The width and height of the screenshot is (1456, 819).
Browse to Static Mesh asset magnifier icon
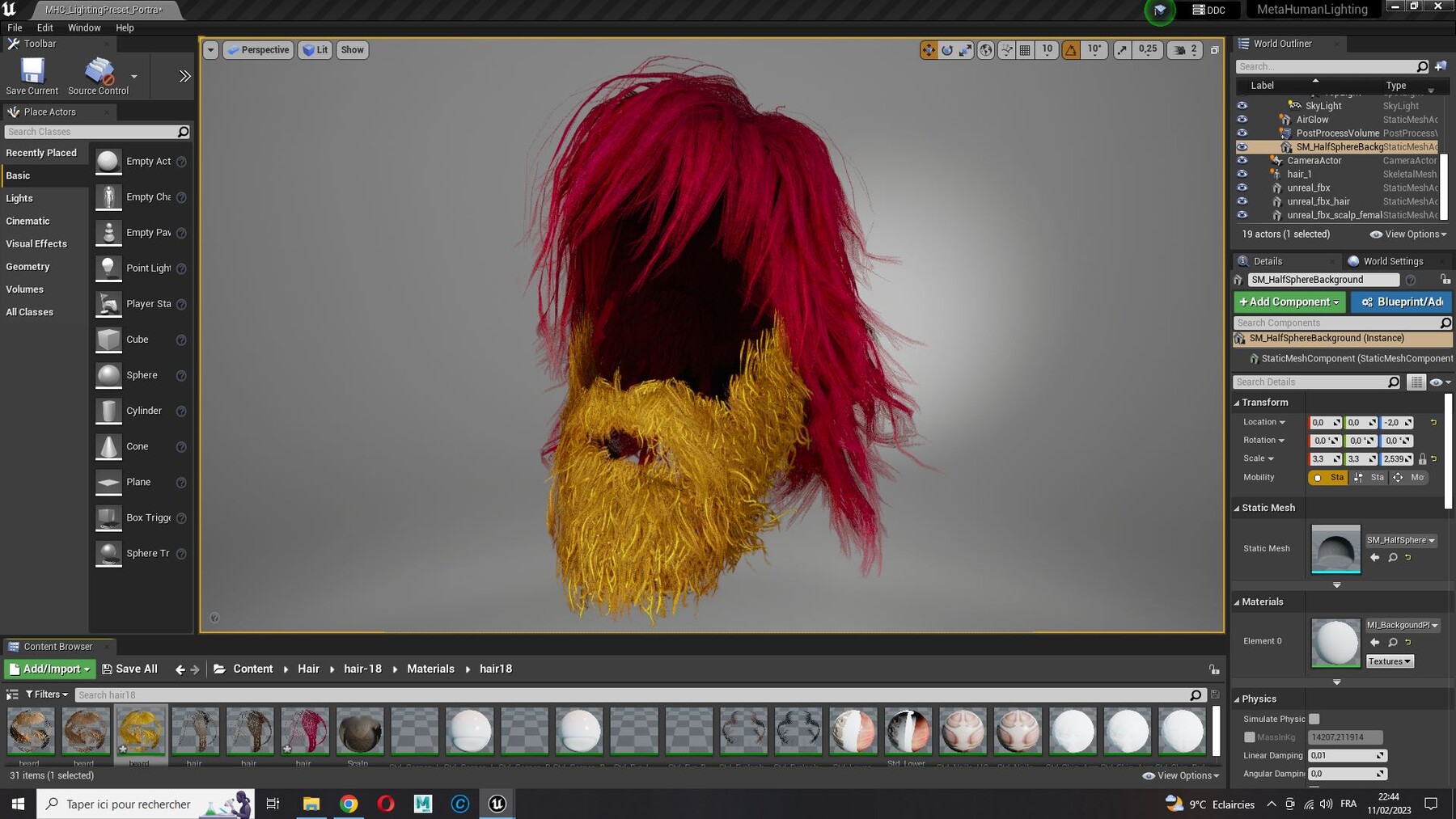click(1392, 558)
